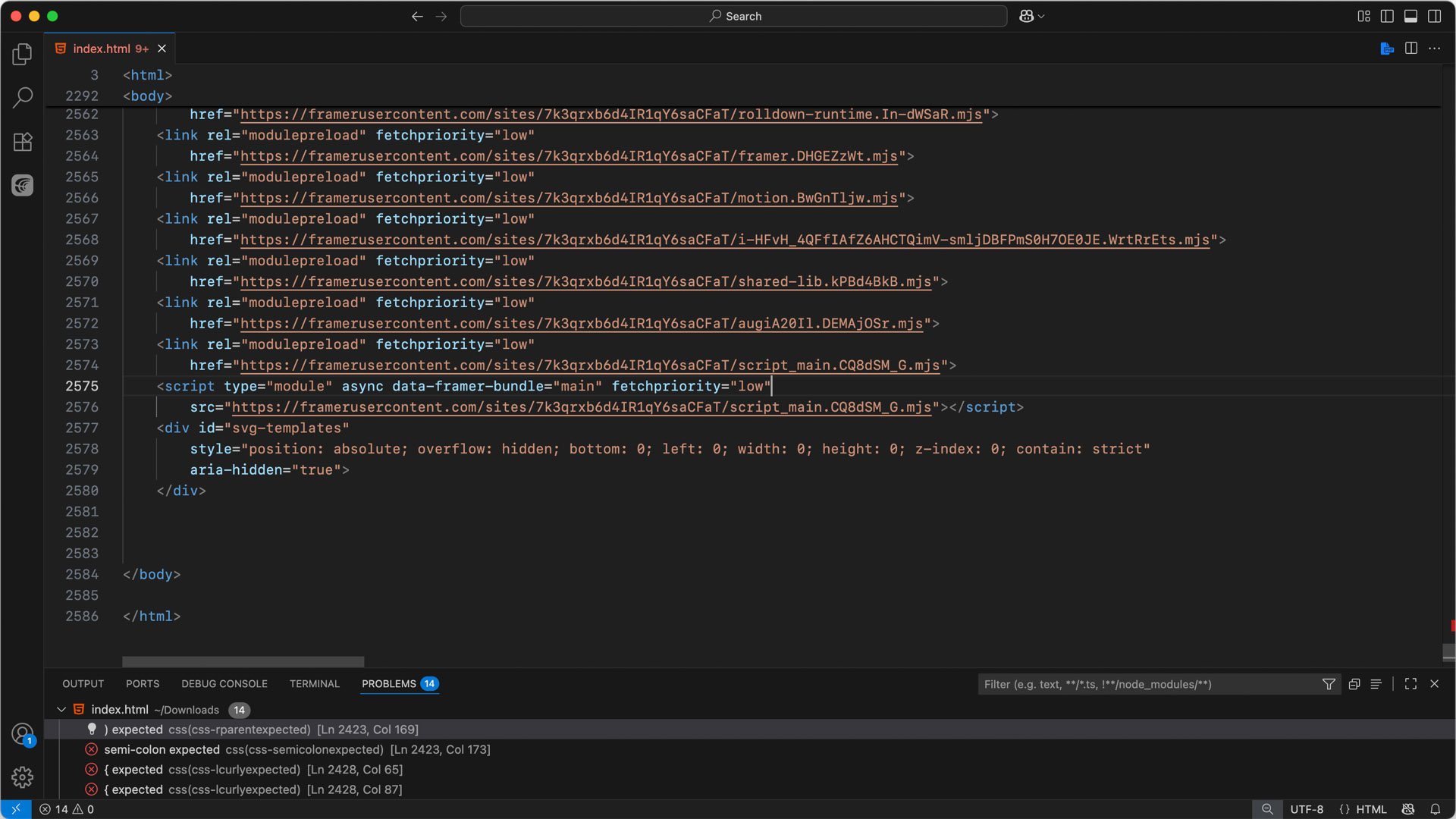Screen dimensions: 1456x819
Task: Open the Extensions view
Action: (23, 142)
